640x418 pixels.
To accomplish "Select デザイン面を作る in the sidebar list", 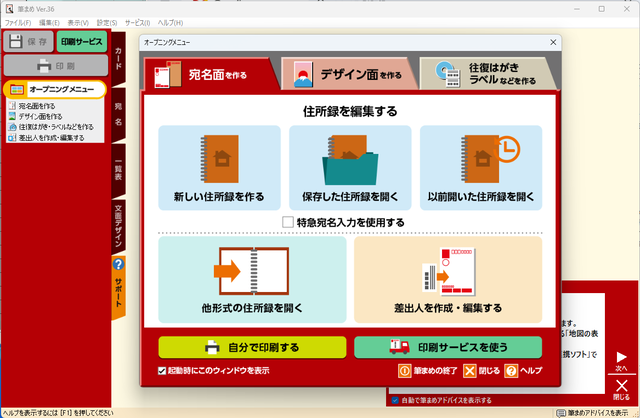I will [40, 116].
